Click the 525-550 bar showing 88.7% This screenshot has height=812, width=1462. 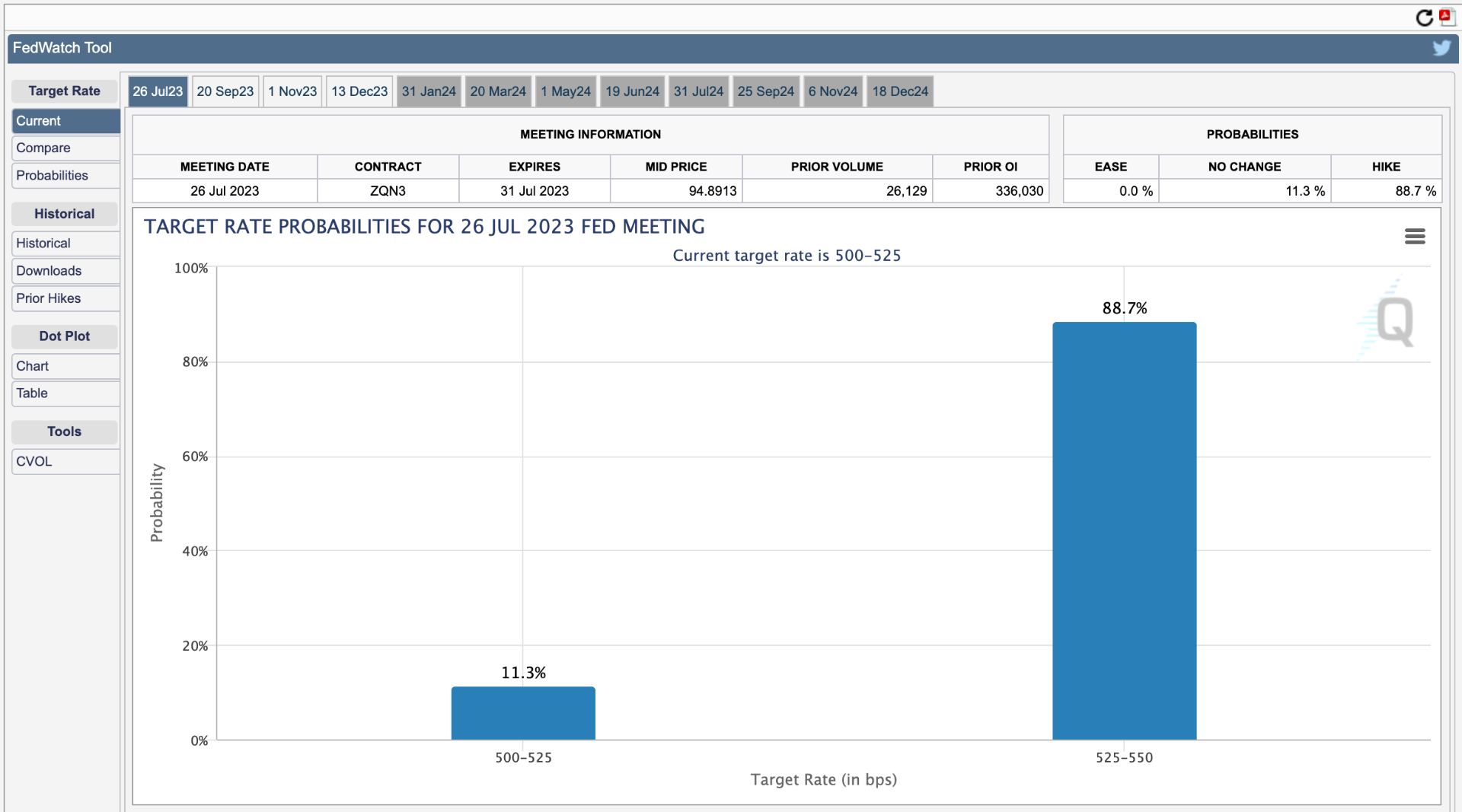pyautogui.click(x=1124, y=530)
